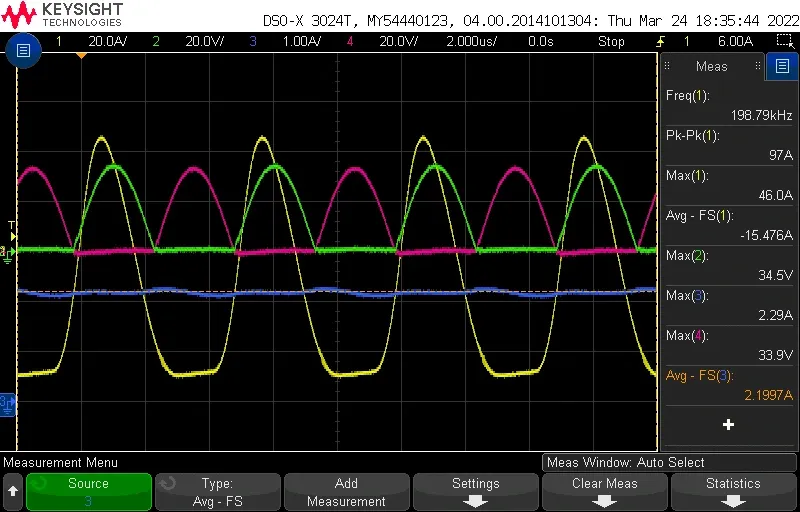800x512 pixels.
Task: Select the channel 3 ground marker on left edge
Action: pos(7,404)
